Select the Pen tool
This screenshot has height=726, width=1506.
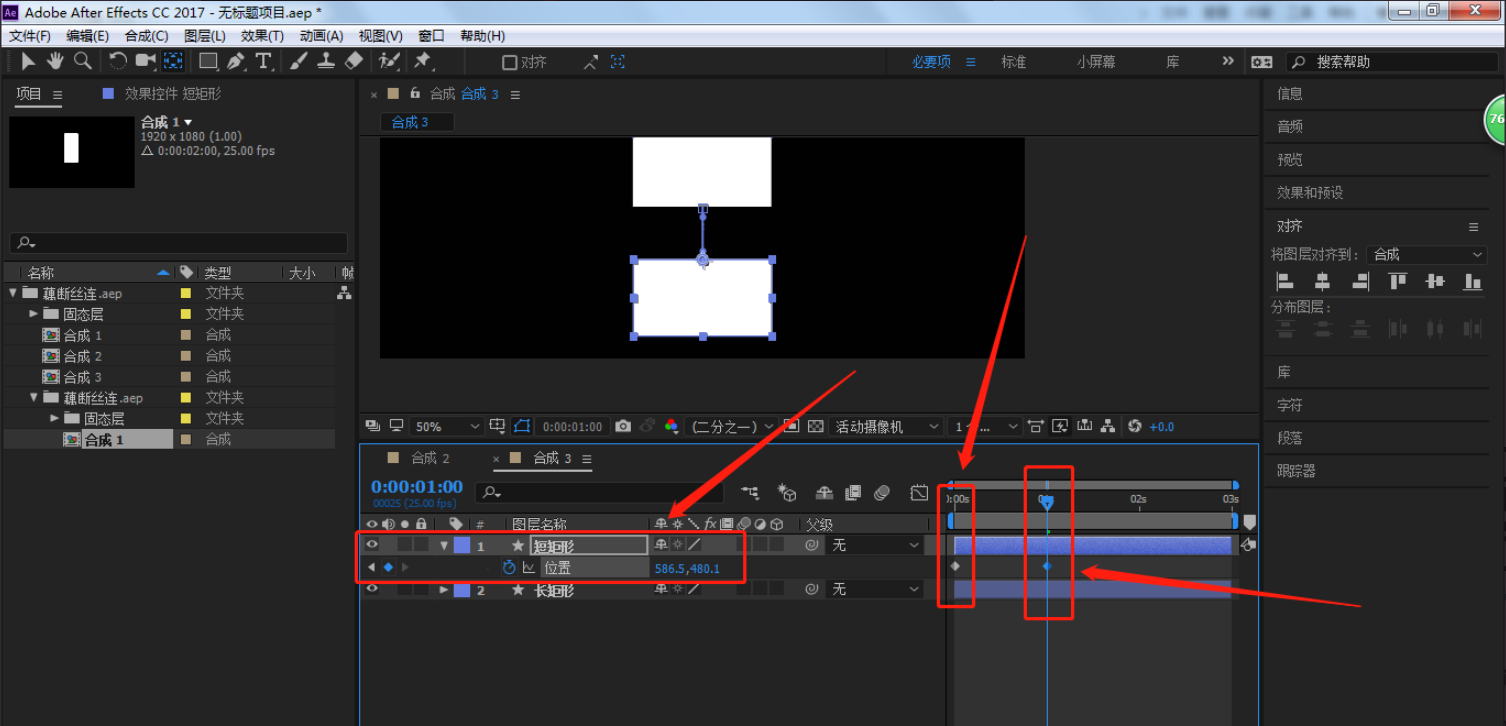tap(236, 61)
